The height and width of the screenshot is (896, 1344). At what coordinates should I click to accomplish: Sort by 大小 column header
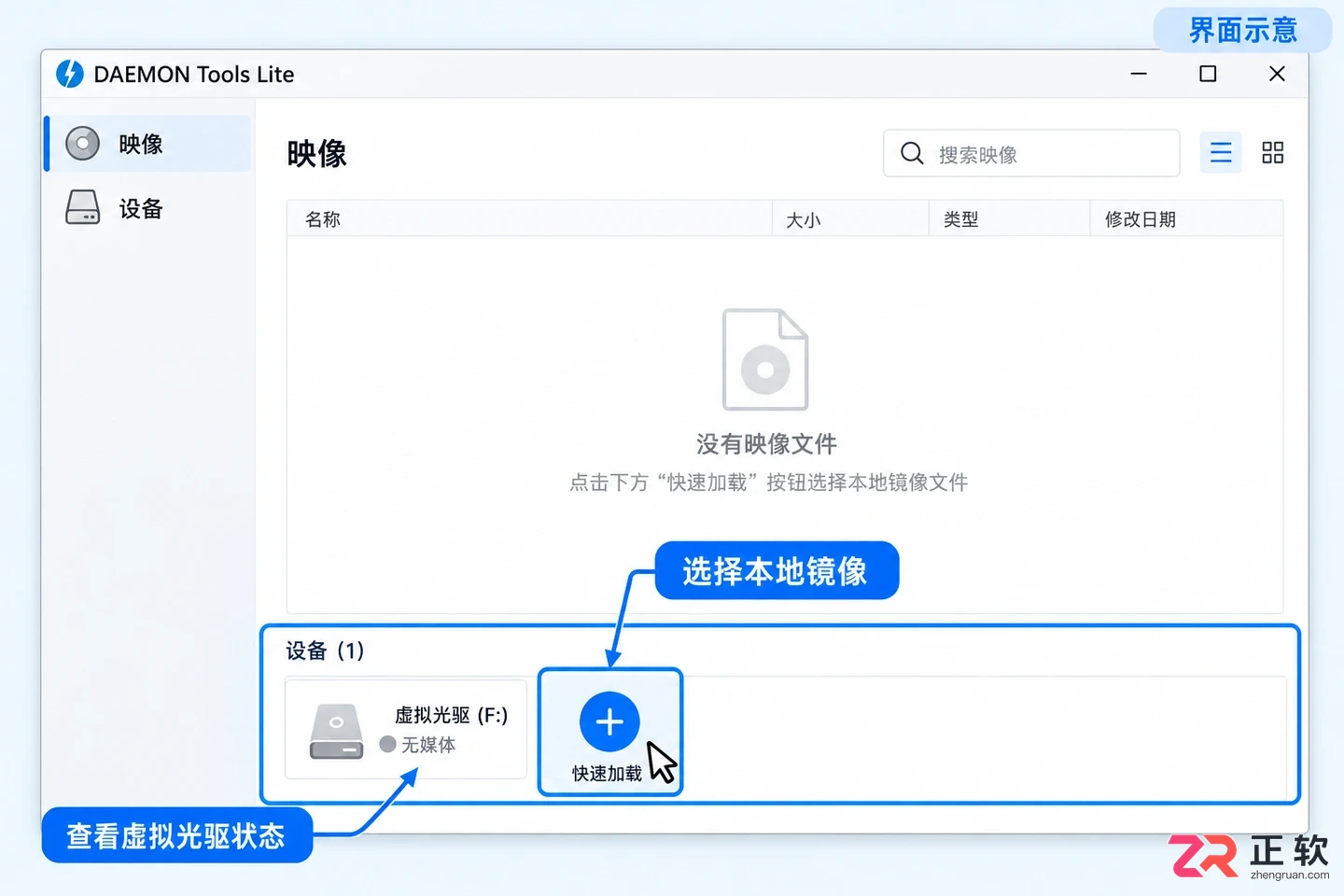click(850, 219)
